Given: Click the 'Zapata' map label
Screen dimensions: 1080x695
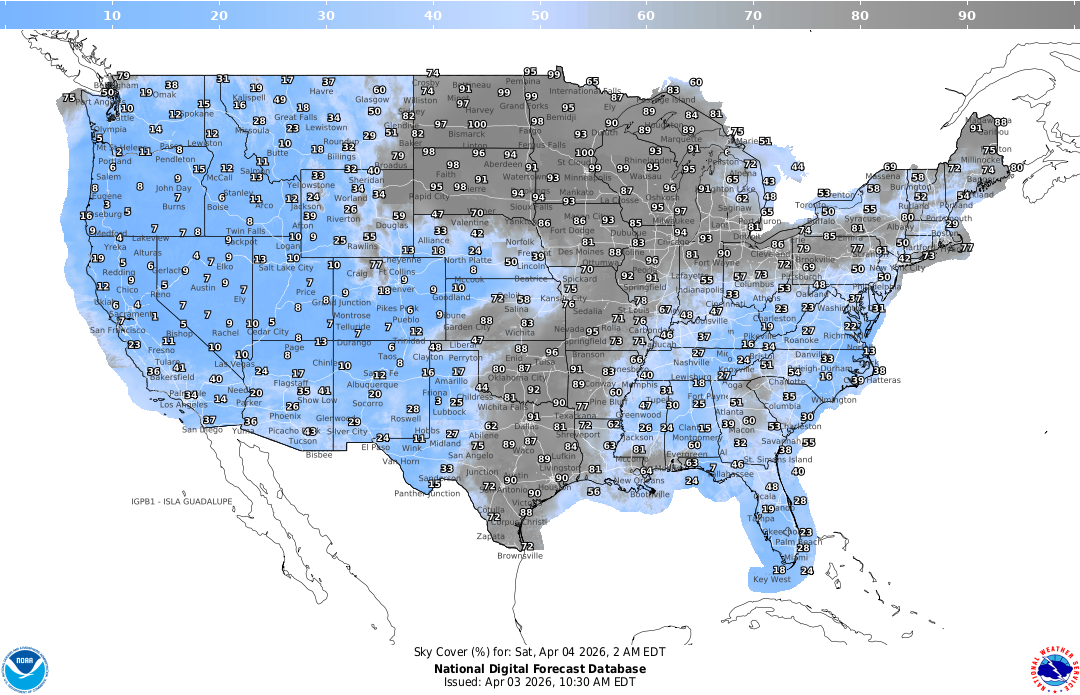Looking at the screenshot, I should coord(490,536).
